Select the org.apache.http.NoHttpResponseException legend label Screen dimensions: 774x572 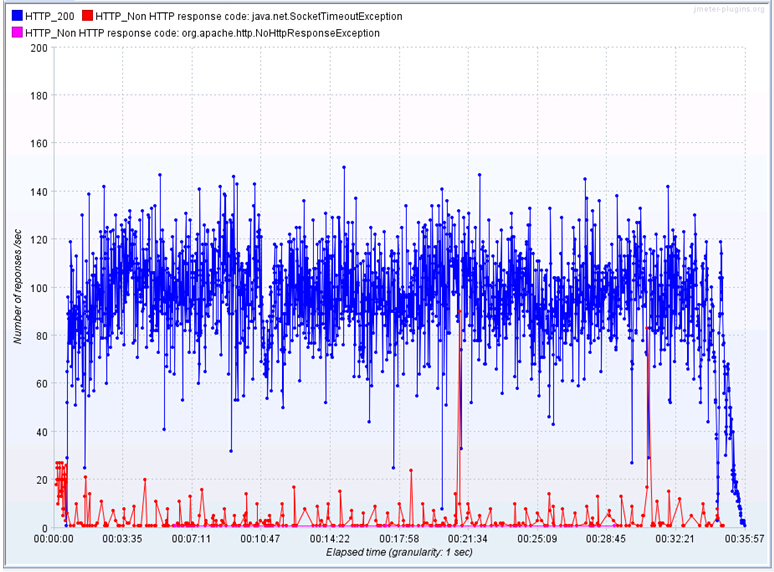pyautogui.click(x=202, y=33)
